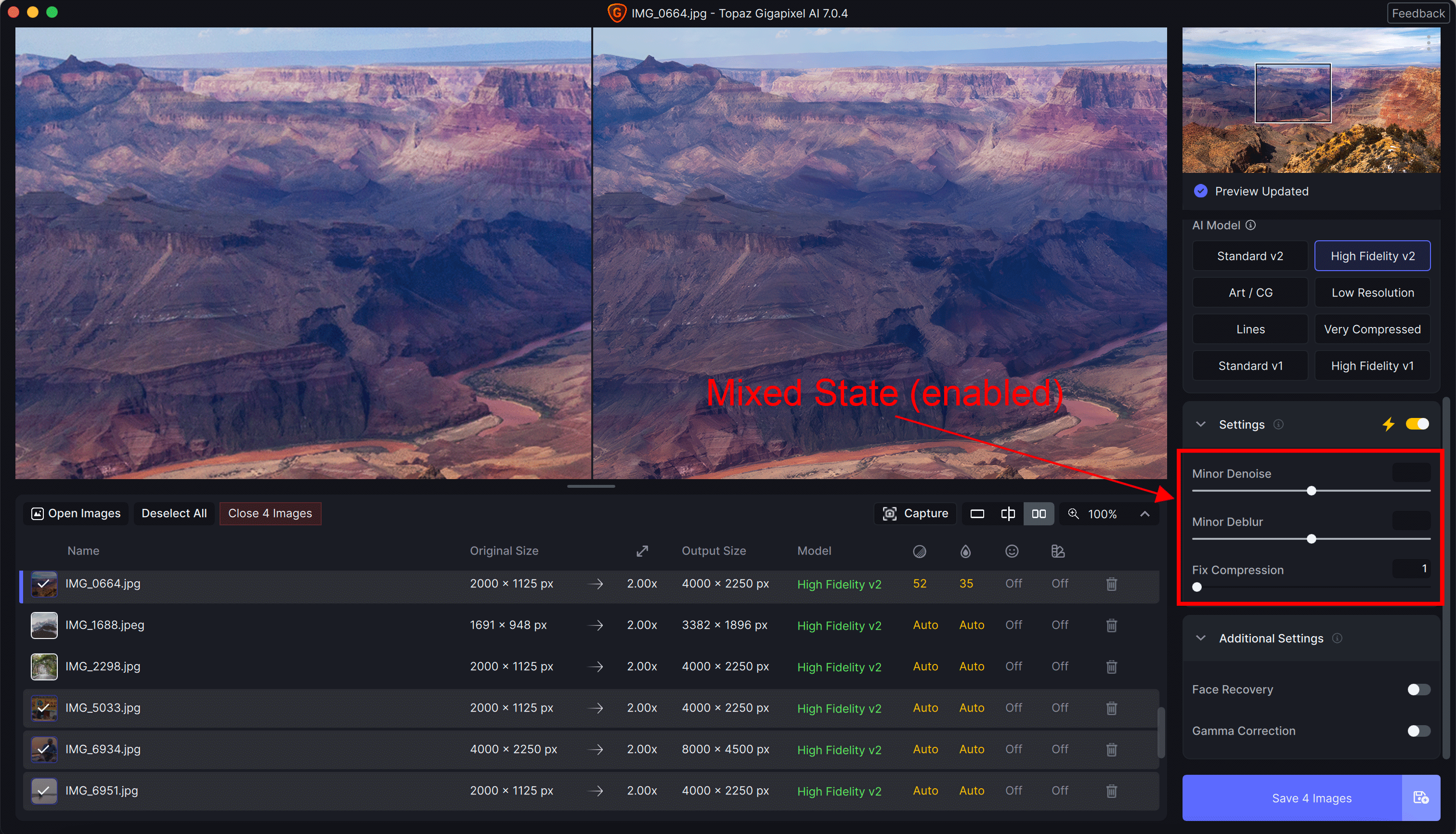Delete IMG_0664.jpg with trash icon

pyautogui.click(x=1111, y=584)
